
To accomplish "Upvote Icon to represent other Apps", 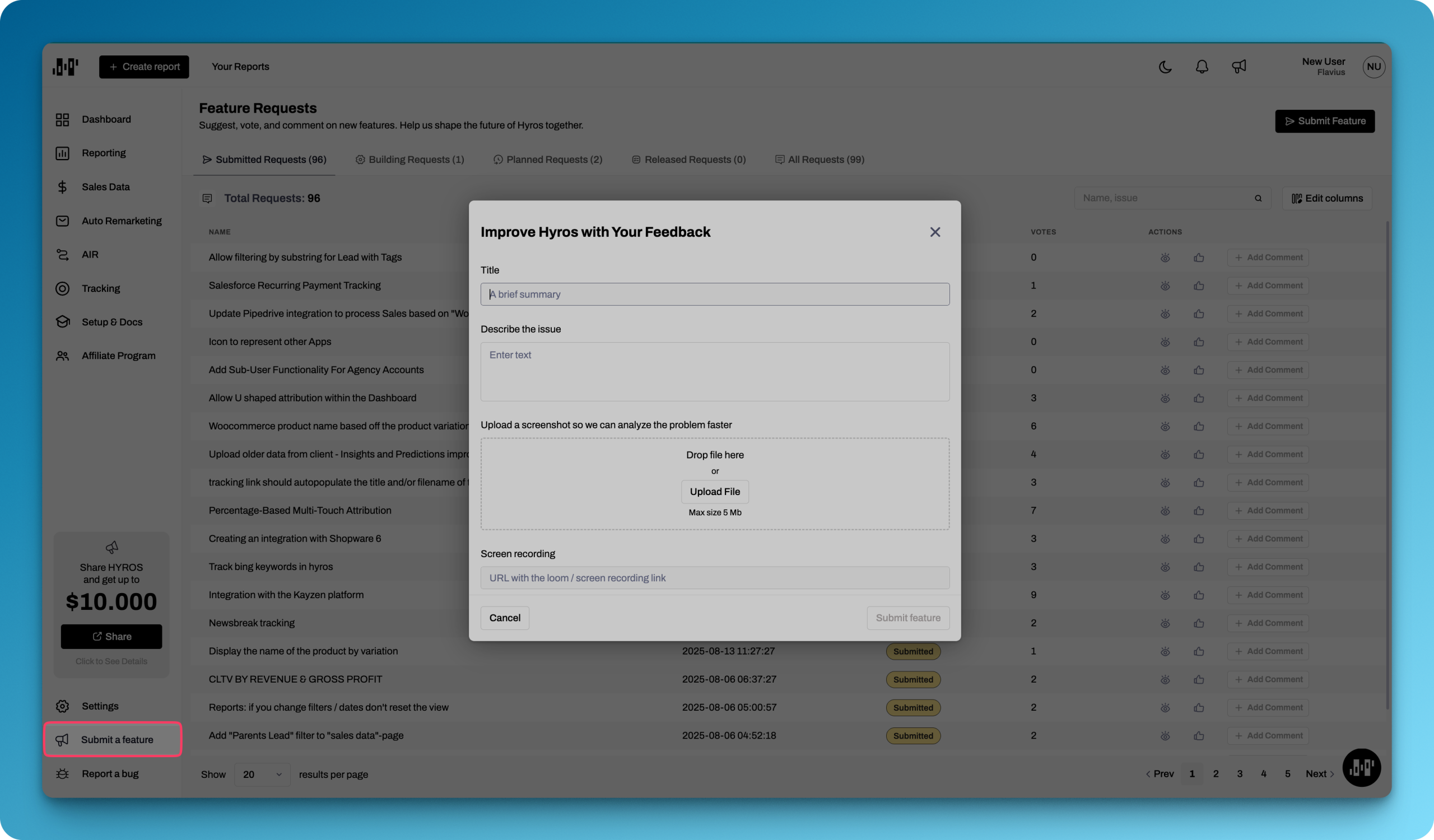I will (x=1199, y=342).
